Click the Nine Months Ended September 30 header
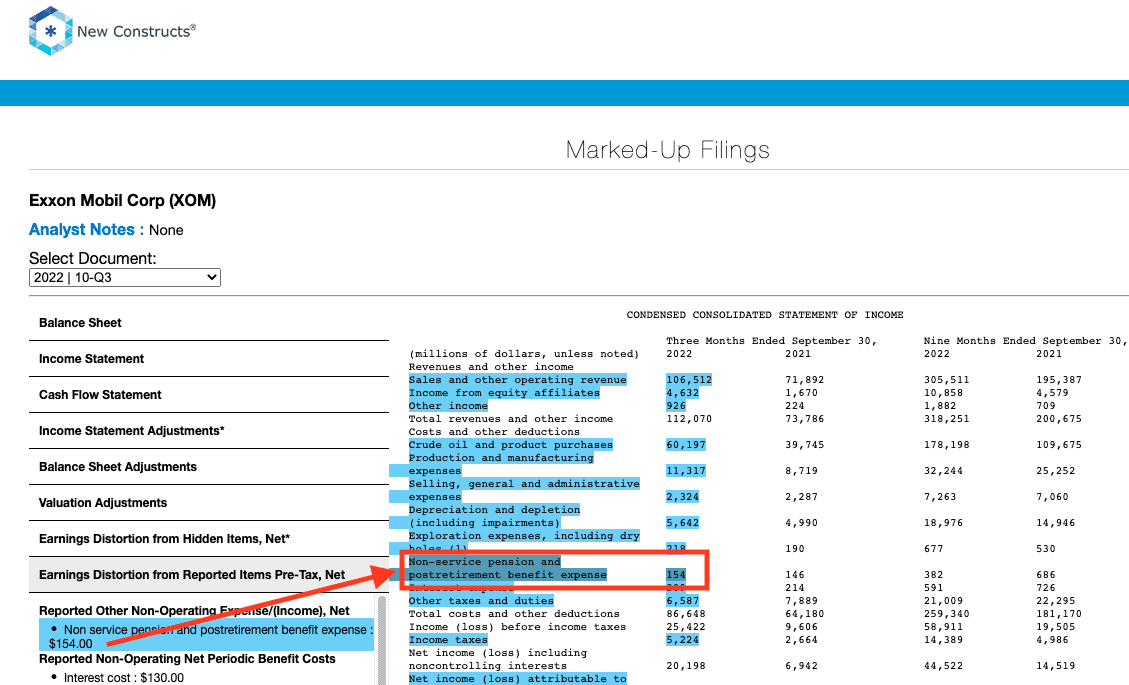The width and height of the screenshot is (1129, 685). pyautogui.click(x=1025, y=341)
